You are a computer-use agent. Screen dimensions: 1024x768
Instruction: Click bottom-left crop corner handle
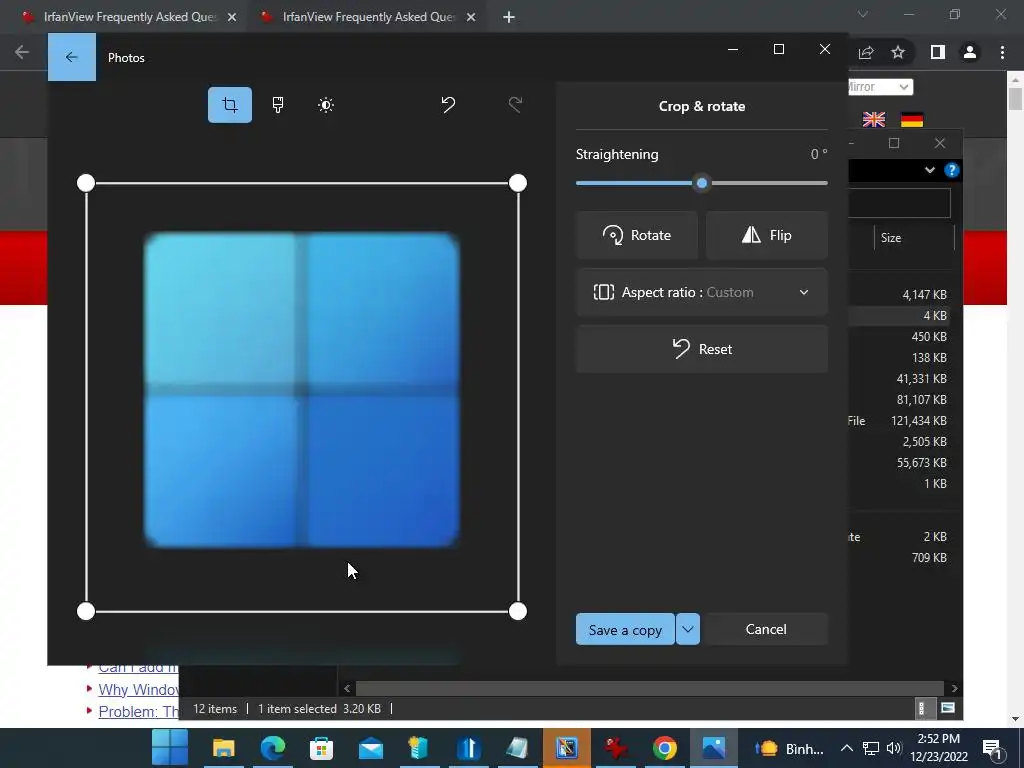86,611
